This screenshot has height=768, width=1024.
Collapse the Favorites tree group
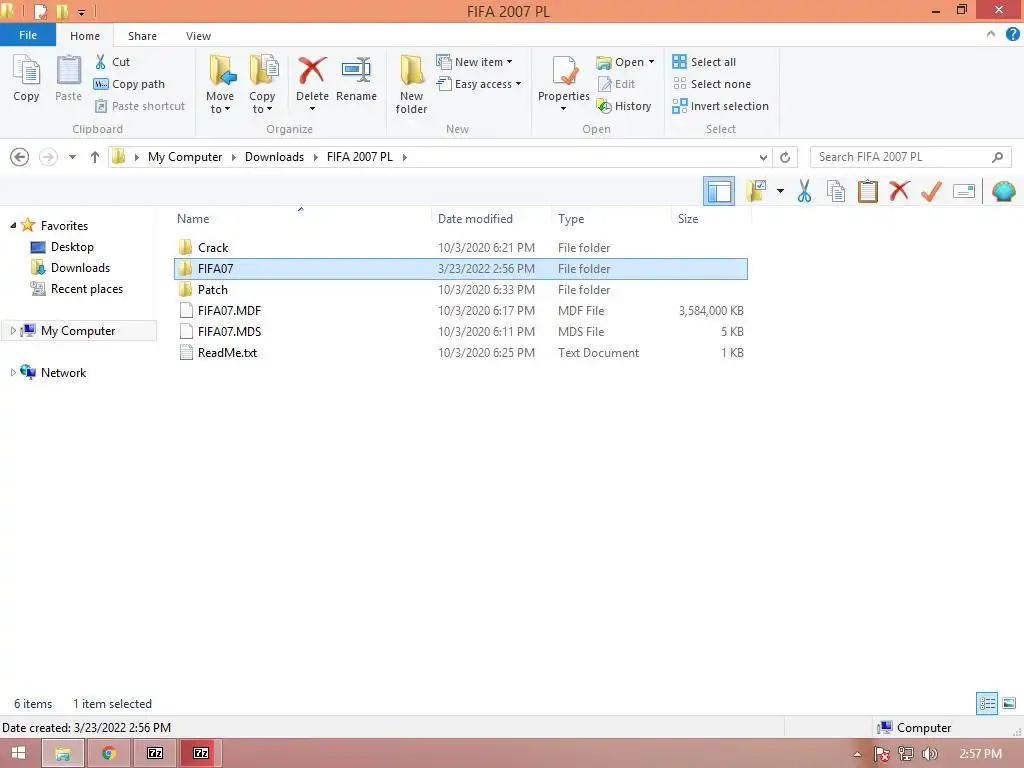click(x=12, y=226)
